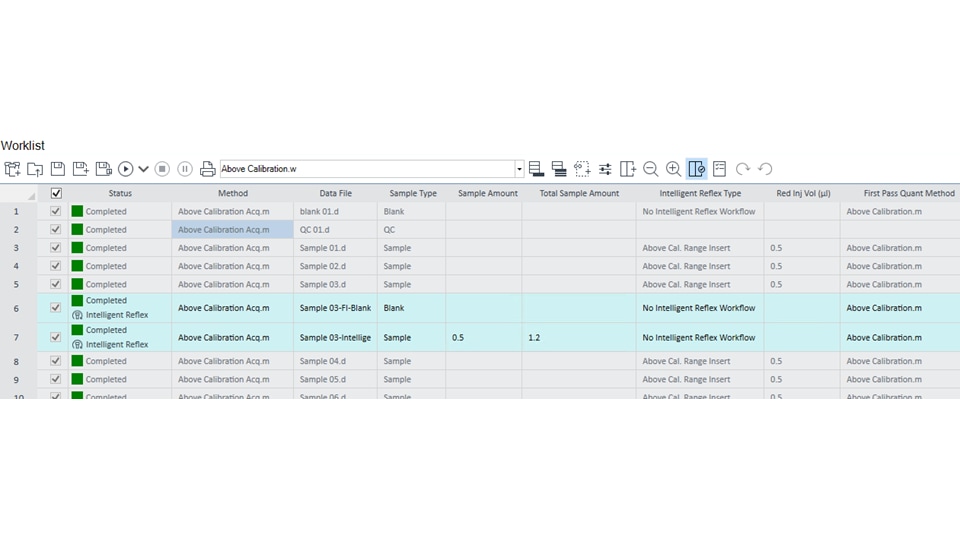Uncheck the checkbox for row 1
This screenshot has height=540, width=960.
coord(56,211)
